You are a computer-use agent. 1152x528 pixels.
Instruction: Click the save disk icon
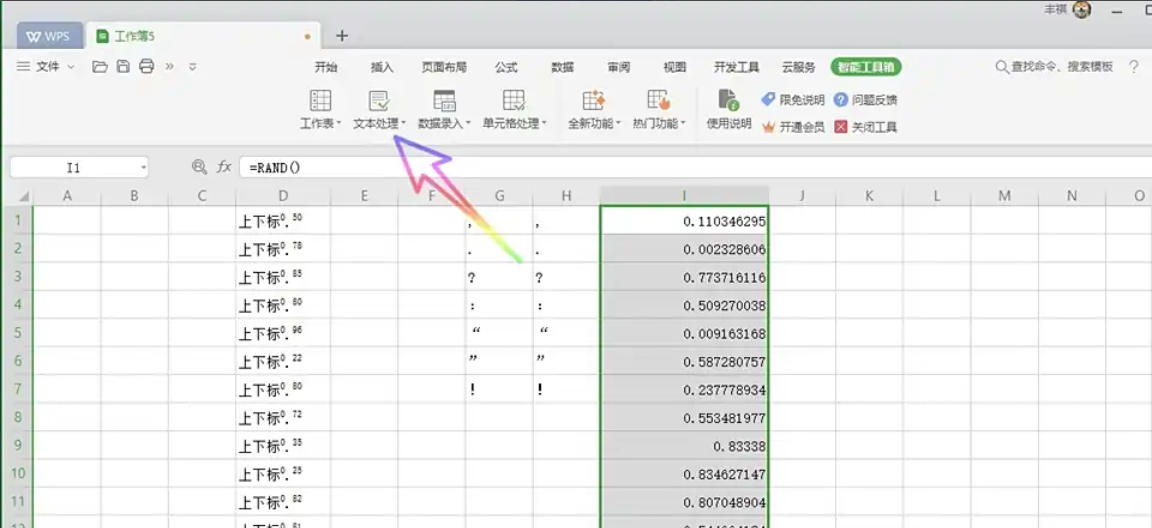(123, 66)
